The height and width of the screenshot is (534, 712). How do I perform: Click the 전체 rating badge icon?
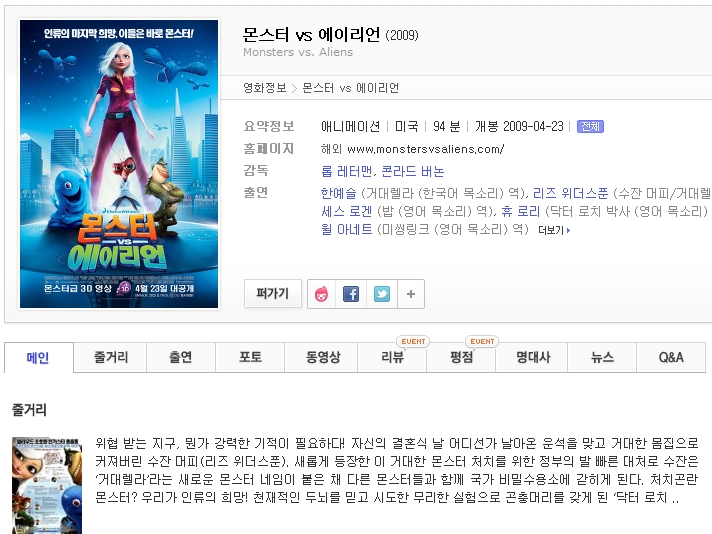(590, 126)
